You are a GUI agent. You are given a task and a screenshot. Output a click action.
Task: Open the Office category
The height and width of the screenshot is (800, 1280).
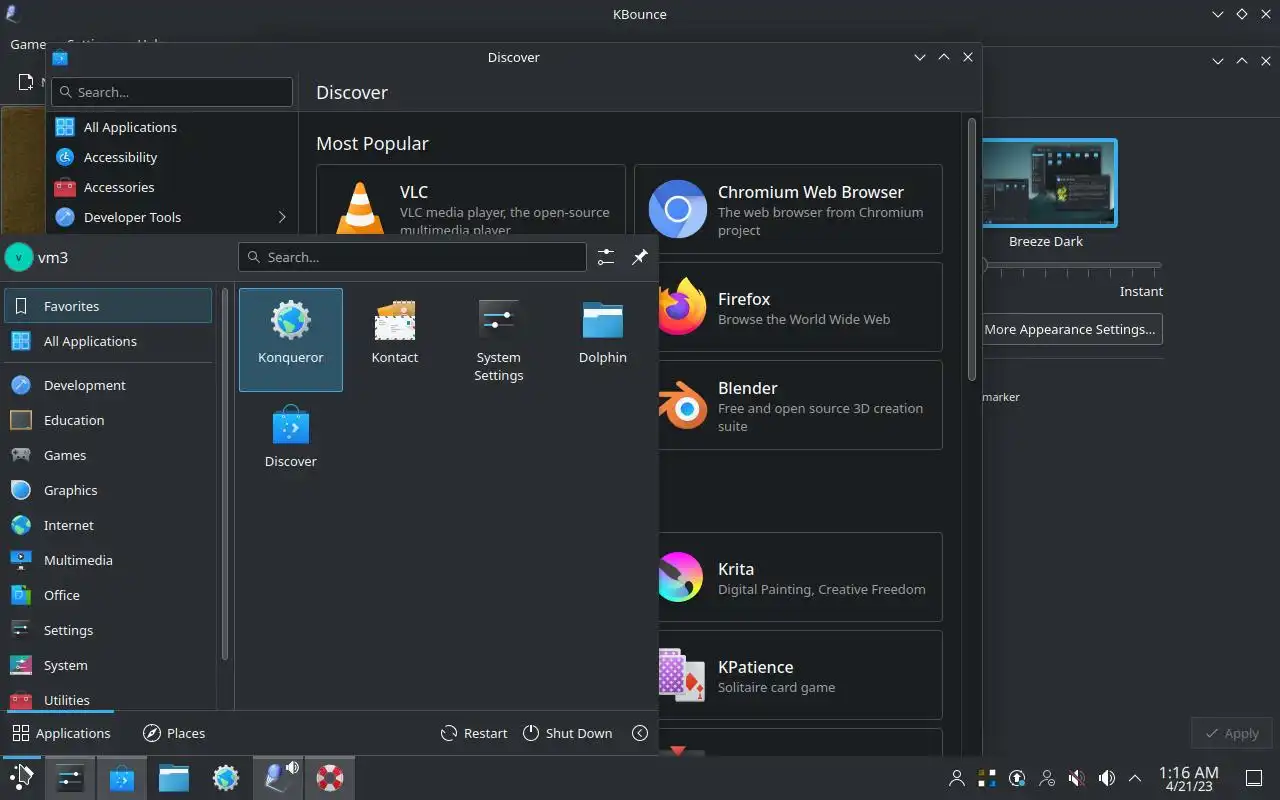[108, 595]
